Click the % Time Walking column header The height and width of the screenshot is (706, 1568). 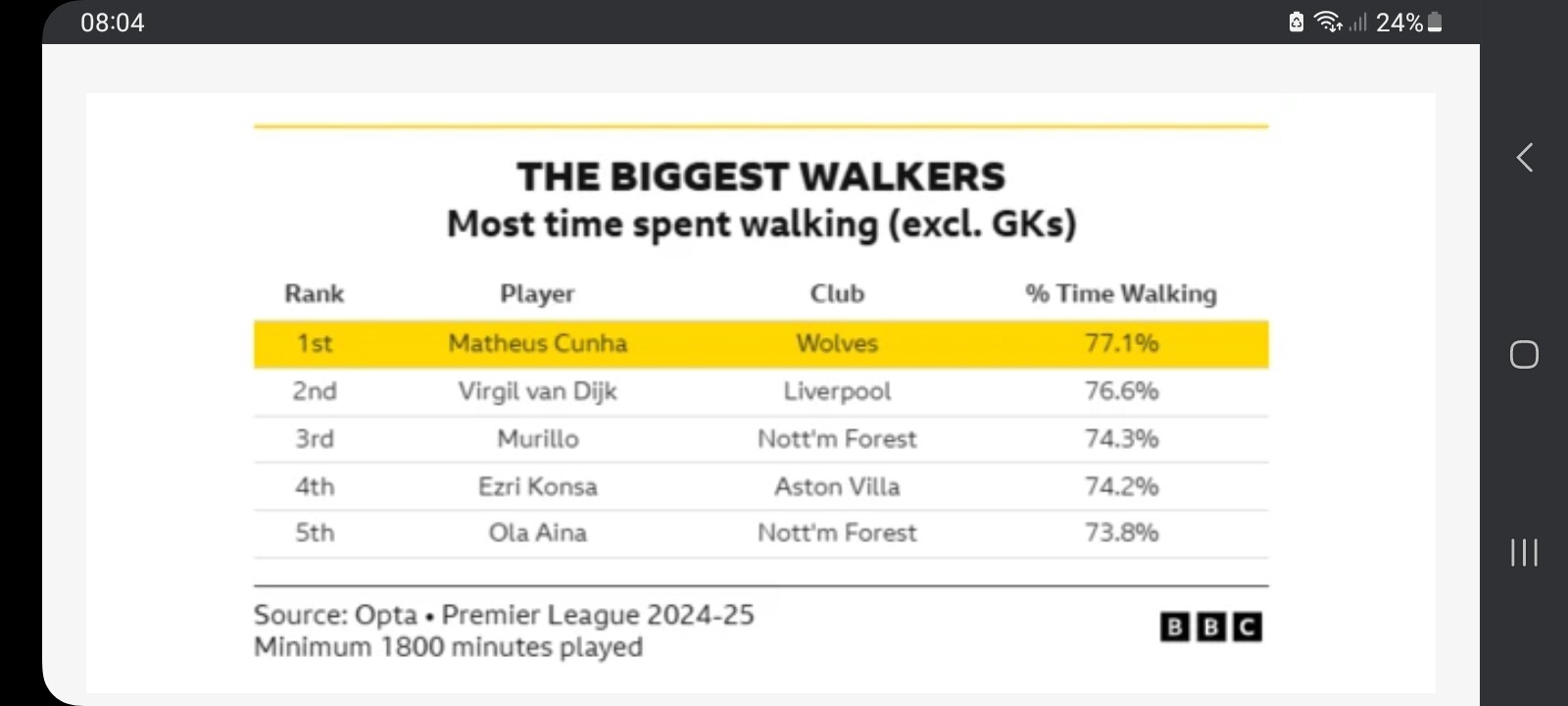click(x=1121, y=293)
